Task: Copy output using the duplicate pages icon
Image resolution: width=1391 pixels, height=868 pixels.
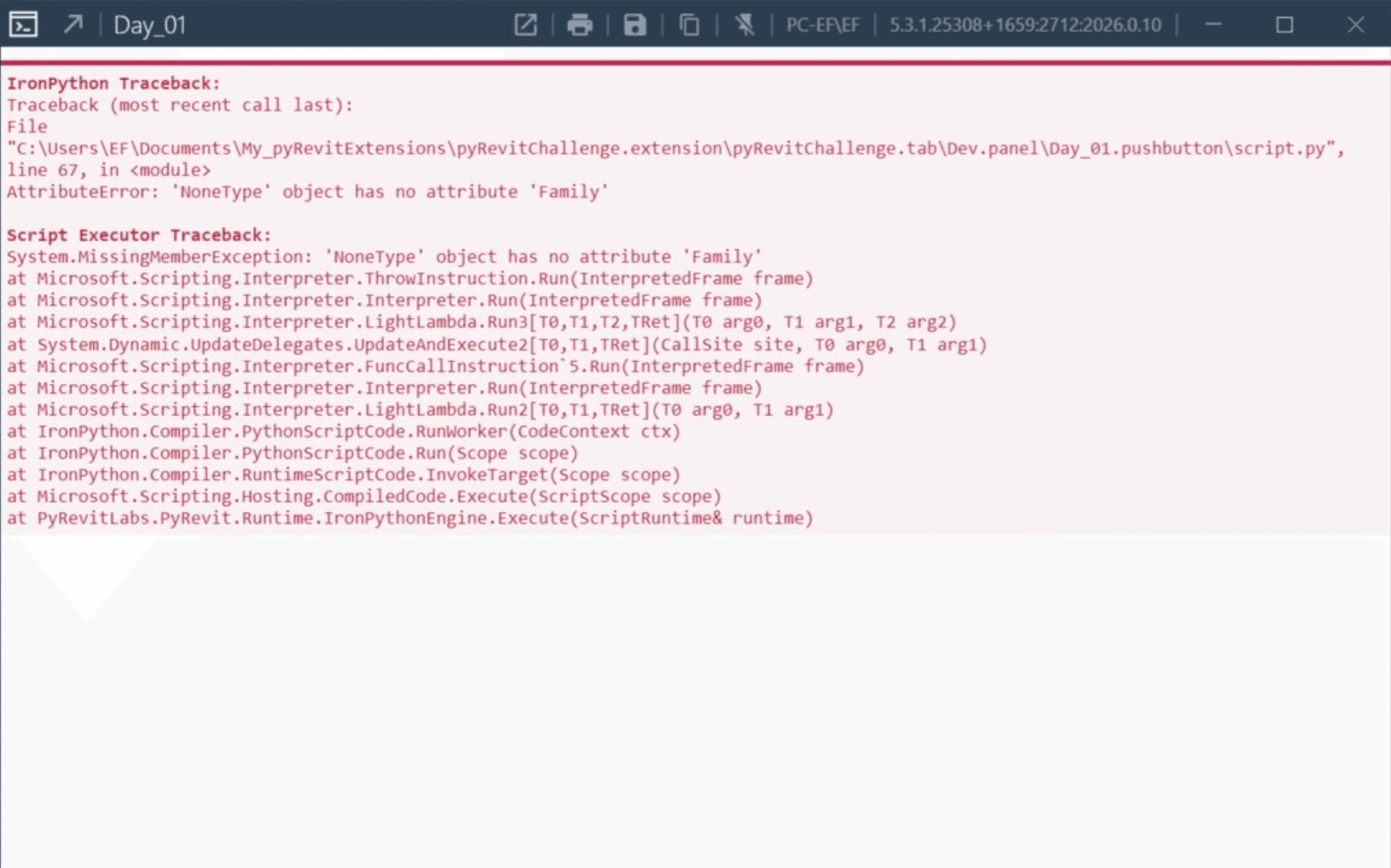Action: point(689,25)
